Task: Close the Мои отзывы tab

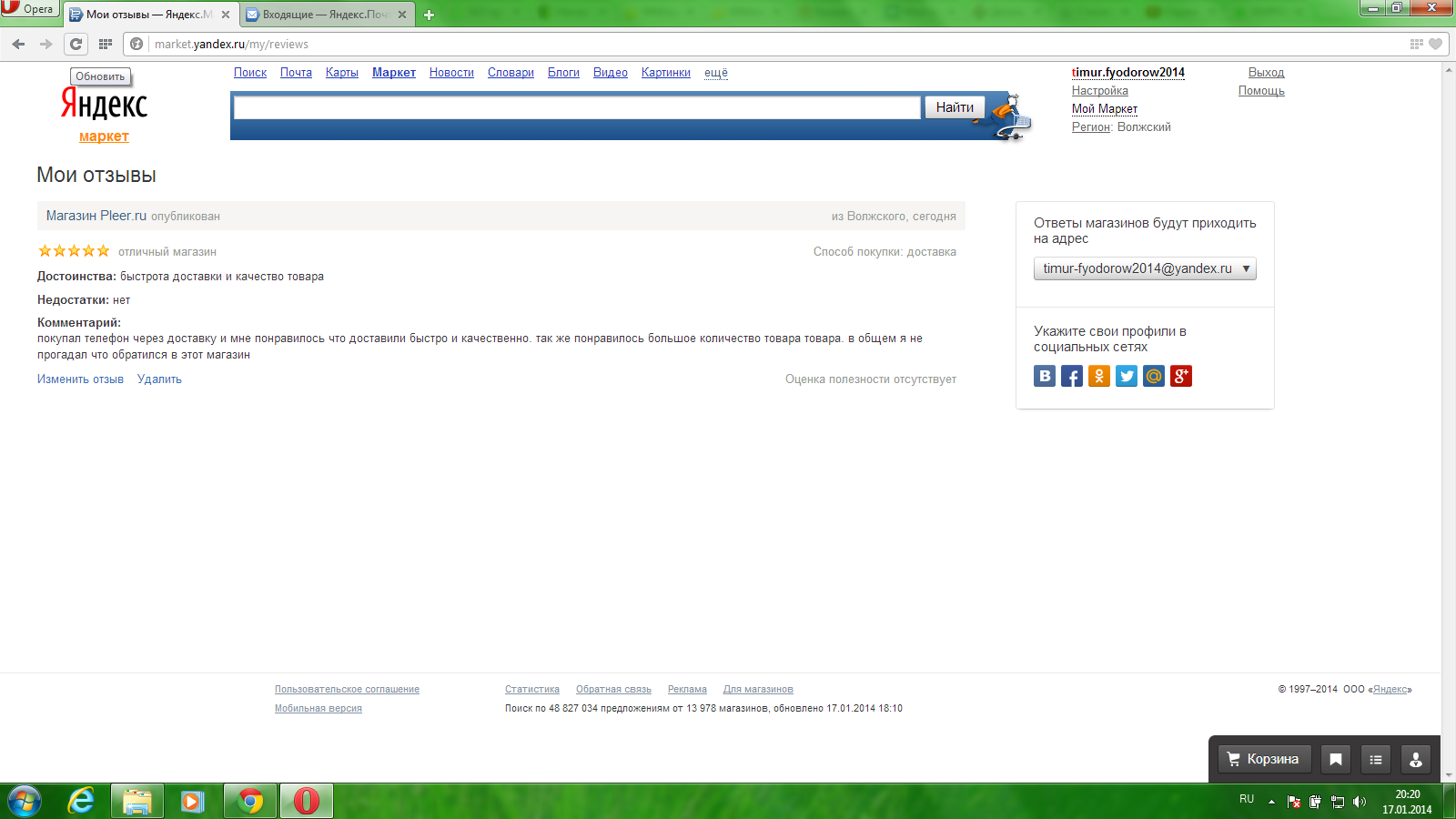Action: tap(226, 15)
